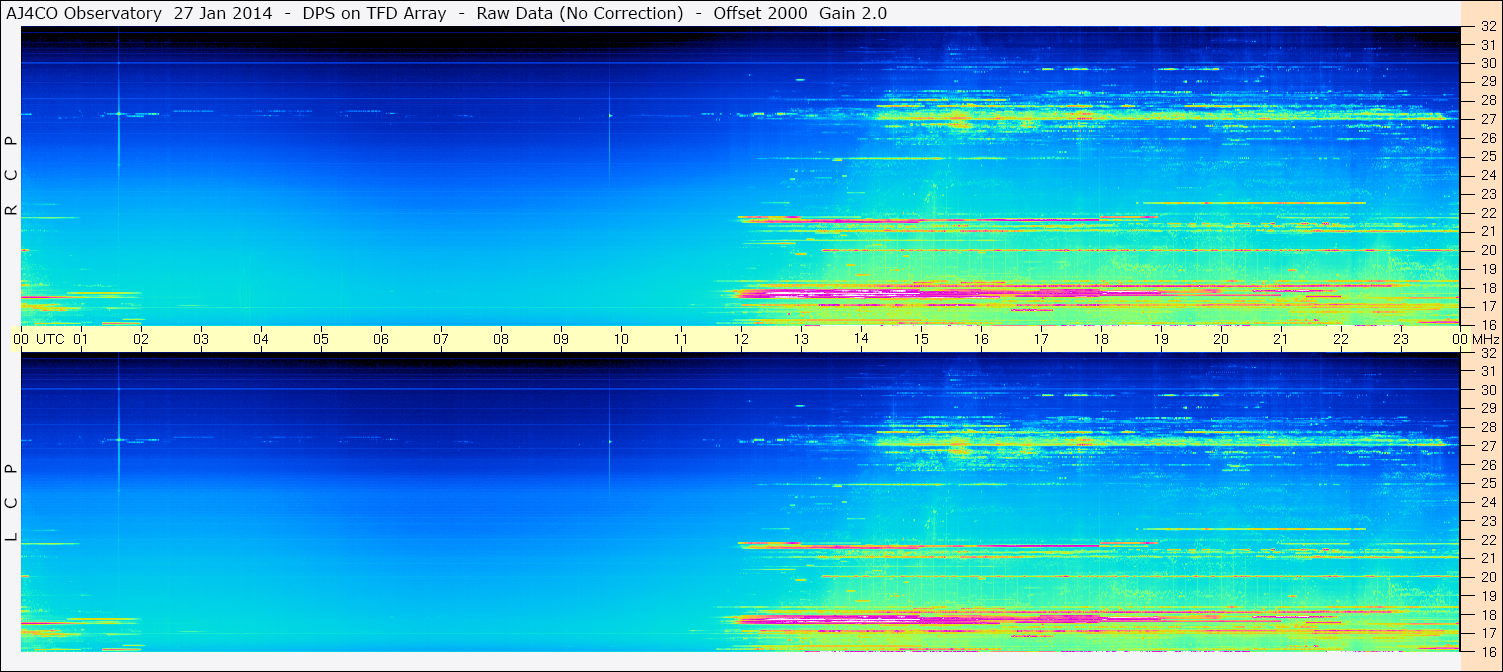
Task: Click the Offset 2000 value
Action: 759,13
